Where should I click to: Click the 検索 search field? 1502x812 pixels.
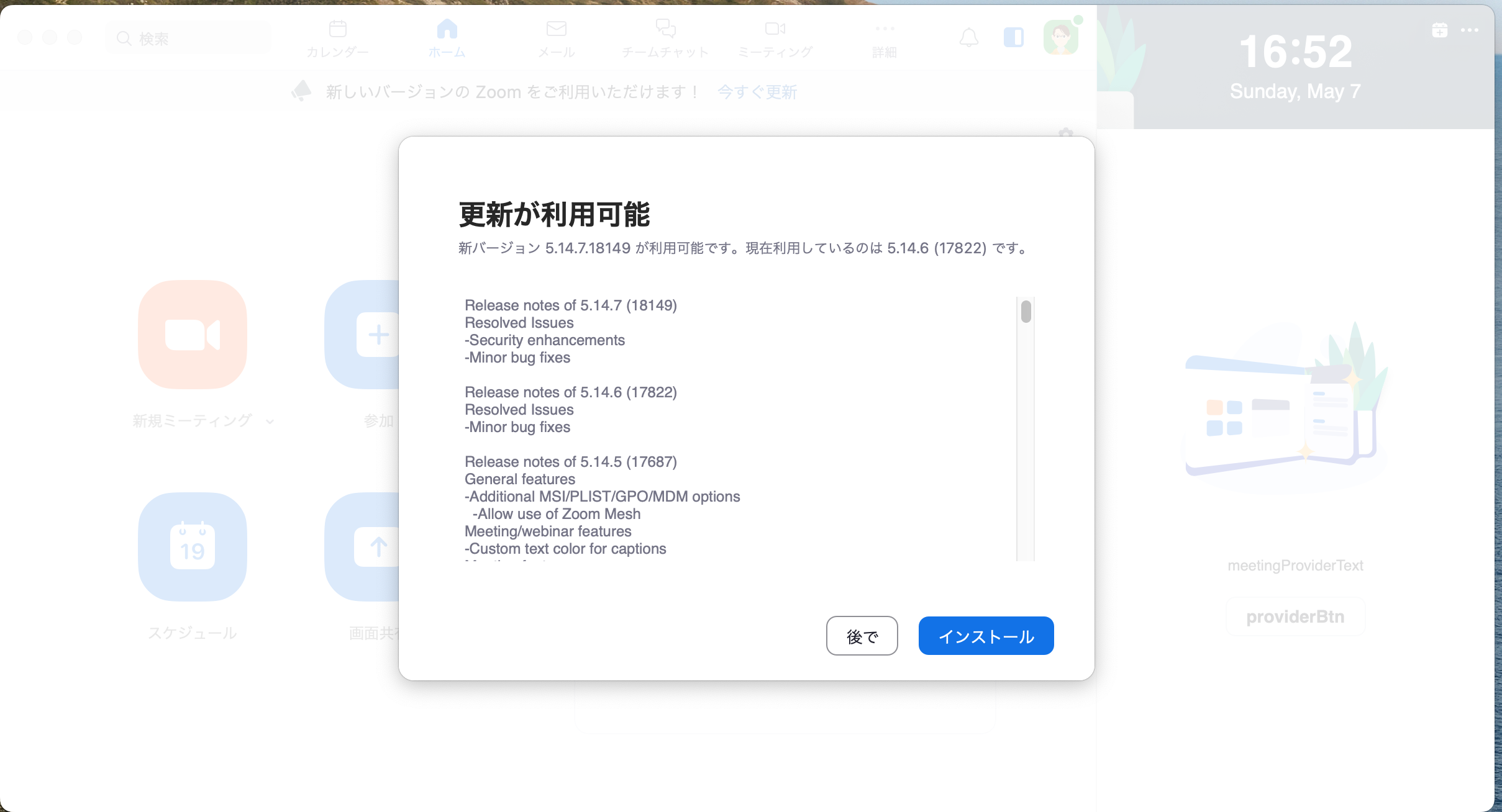point(188,38)
